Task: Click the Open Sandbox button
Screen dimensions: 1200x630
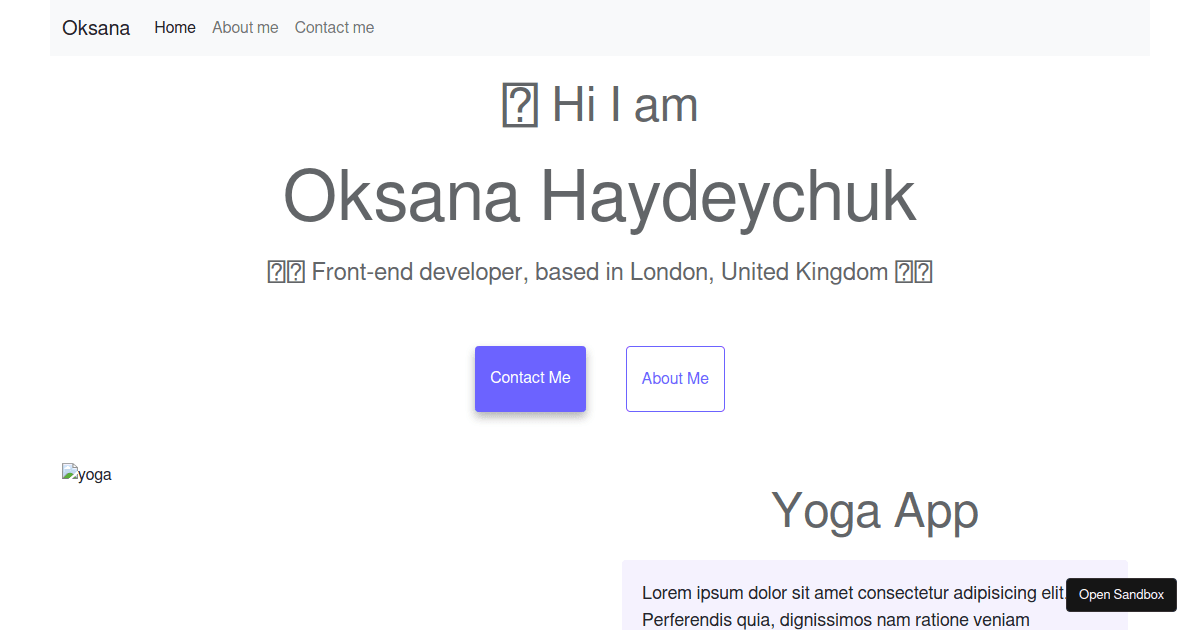Action: [1121, 594]
